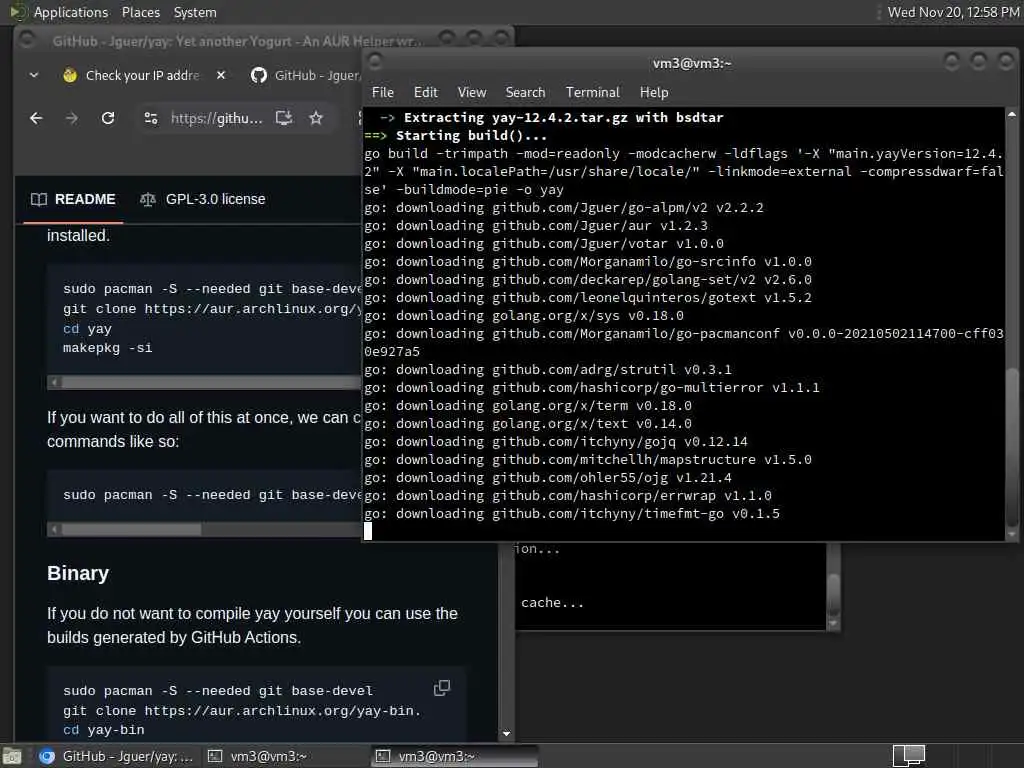Click the date and time clock

pyautogui.click(x=953, y=12)
